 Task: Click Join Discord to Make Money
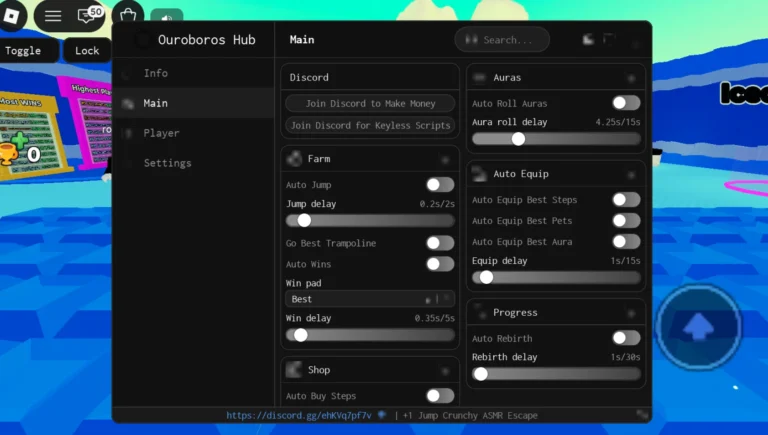[x=370, y=103]
